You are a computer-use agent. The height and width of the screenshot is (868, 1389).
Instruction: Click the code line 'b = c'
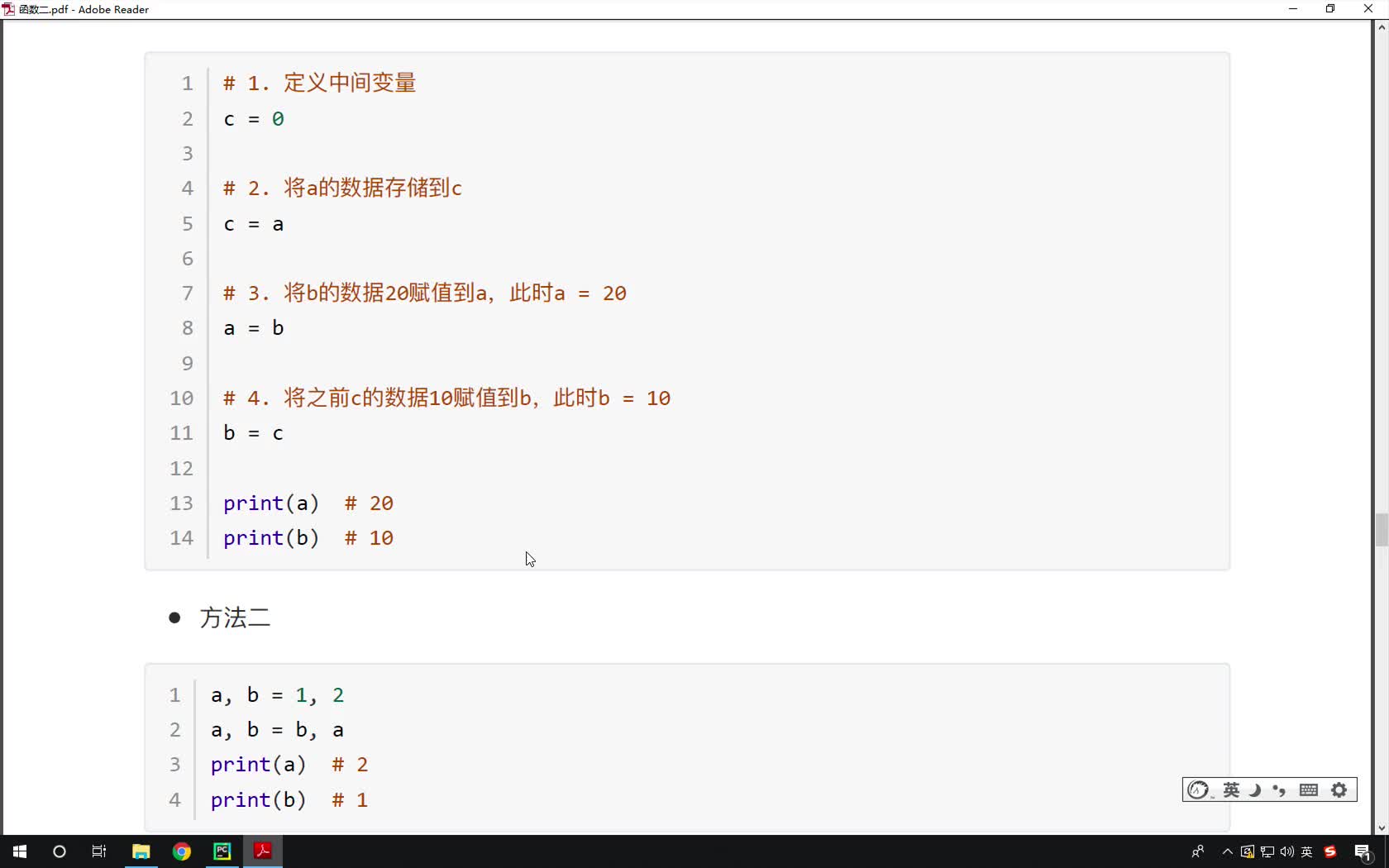[254, 433]
